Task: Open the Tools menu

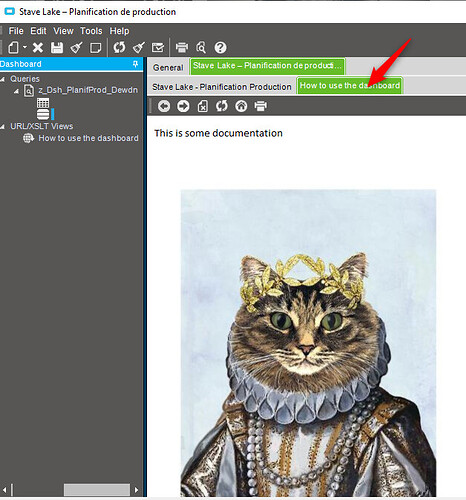Action: [x=91, y=31]
